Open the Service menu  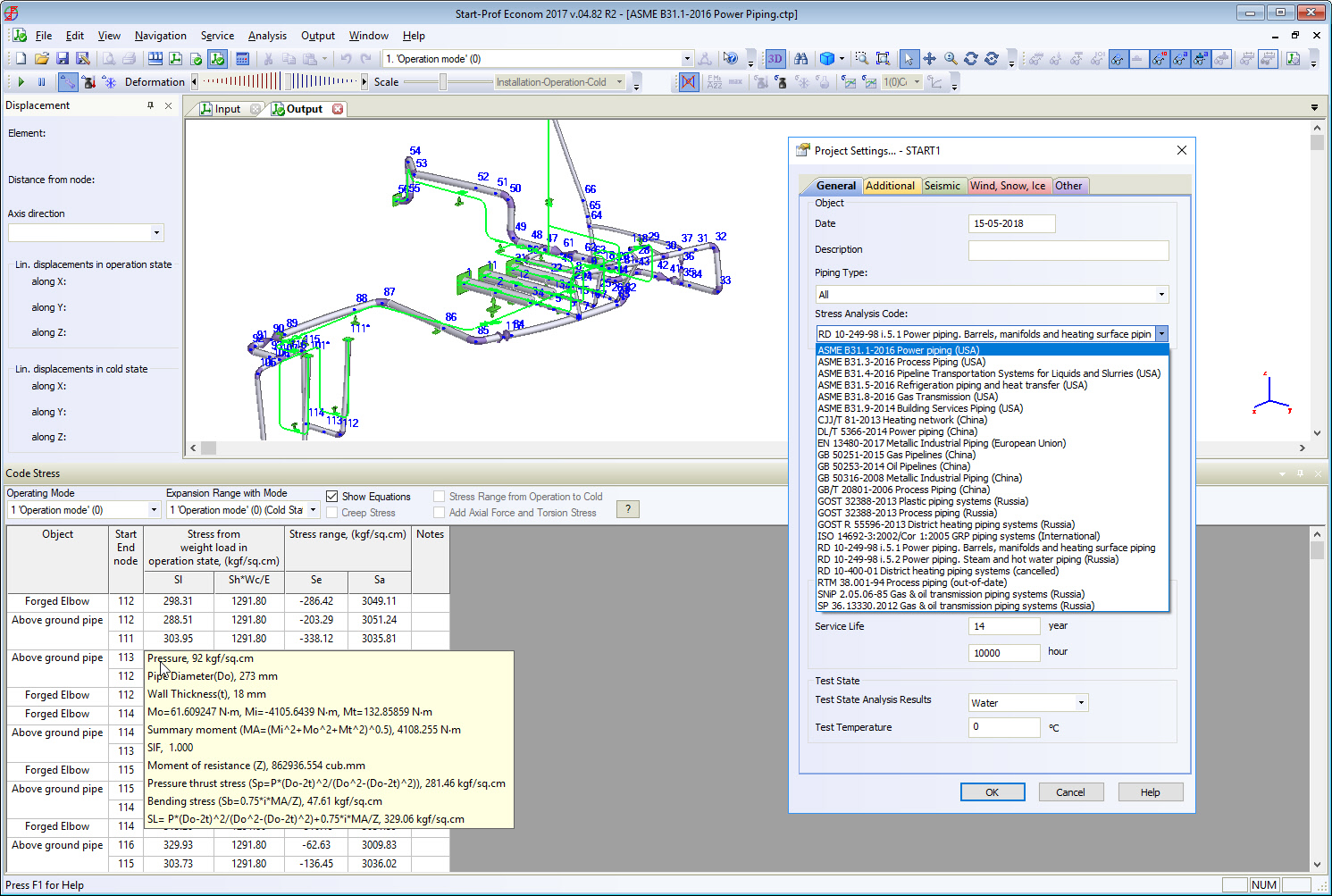click(x=217, y=36)
